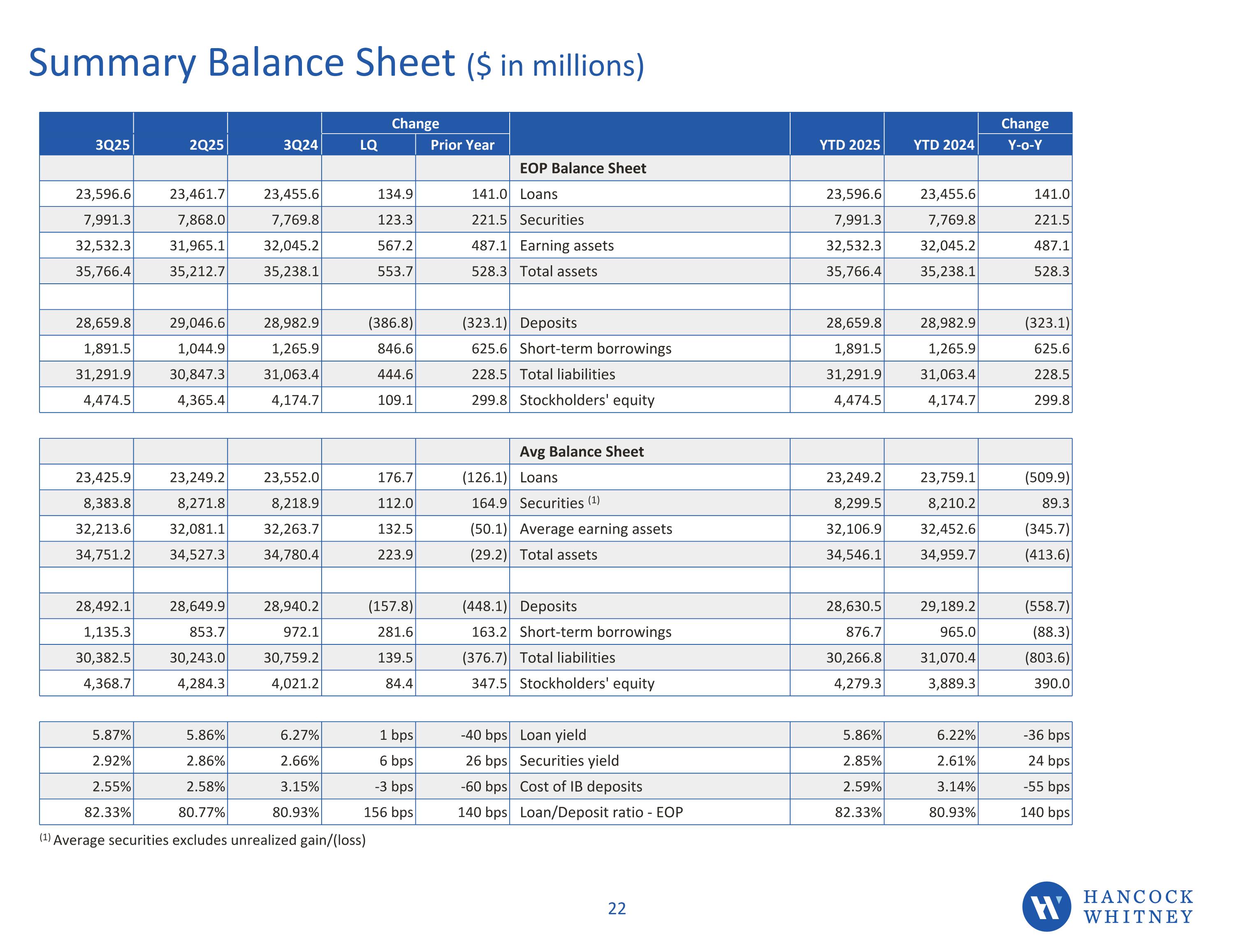Screen dimensions: 1234x952
Task: Click the 3Q25 EOP Loans value 23,596.6
Action: (103, 195)
